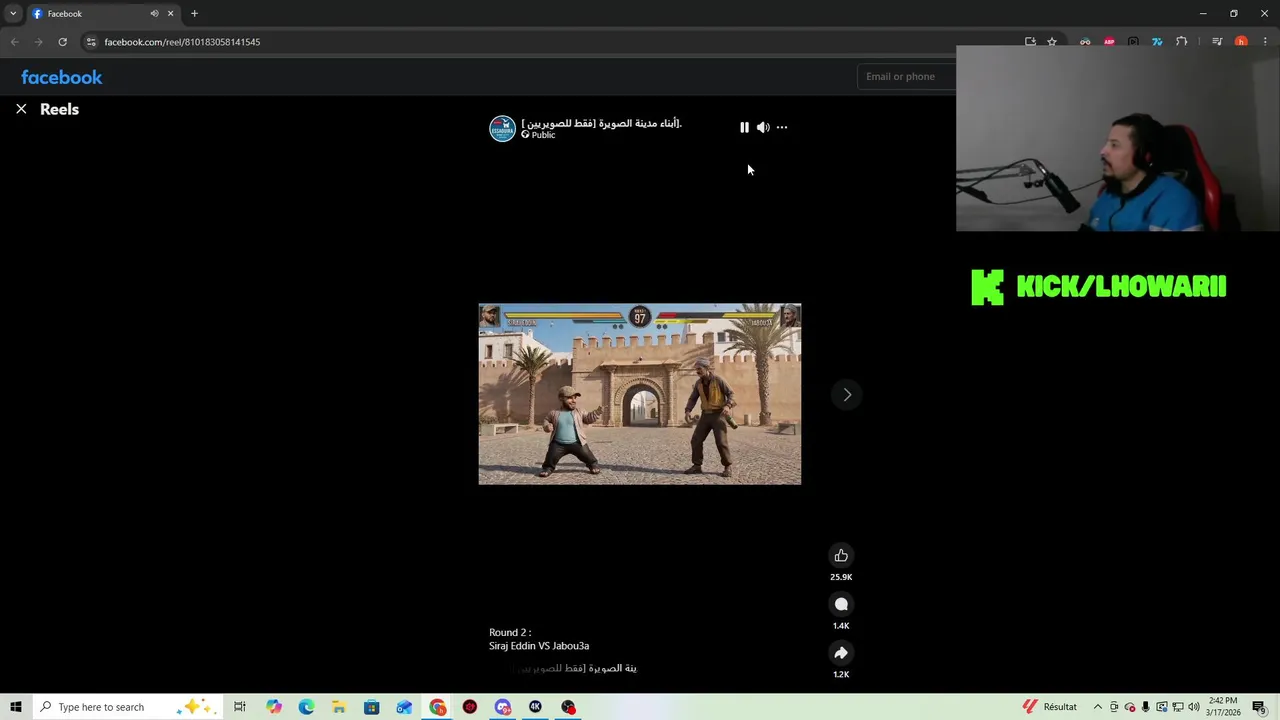Like the reel with the thumbs-up icon
The height and width of the screenshot is (720, 1280).
(x=841, y=556)
